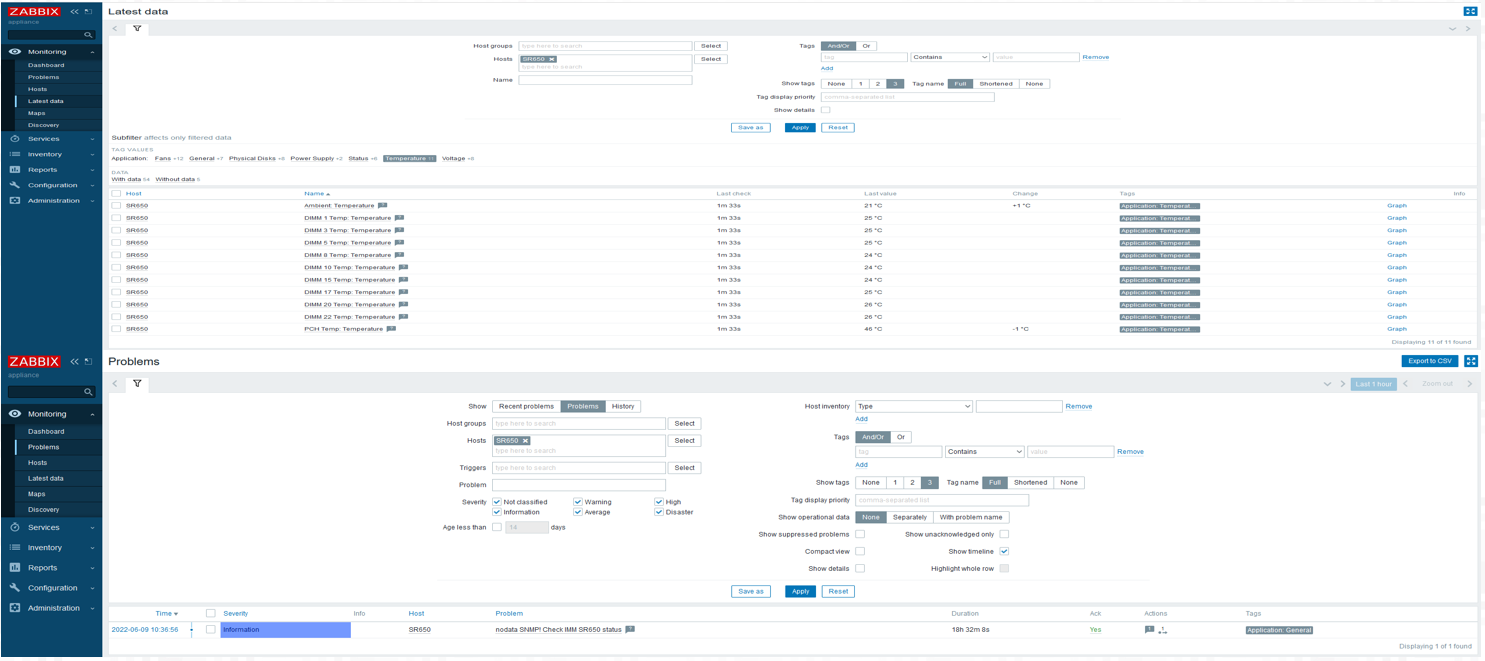Open Graph link for Ambient: Temperature row
This screenshot has height=661, width=1485.
pos(1396,205)
